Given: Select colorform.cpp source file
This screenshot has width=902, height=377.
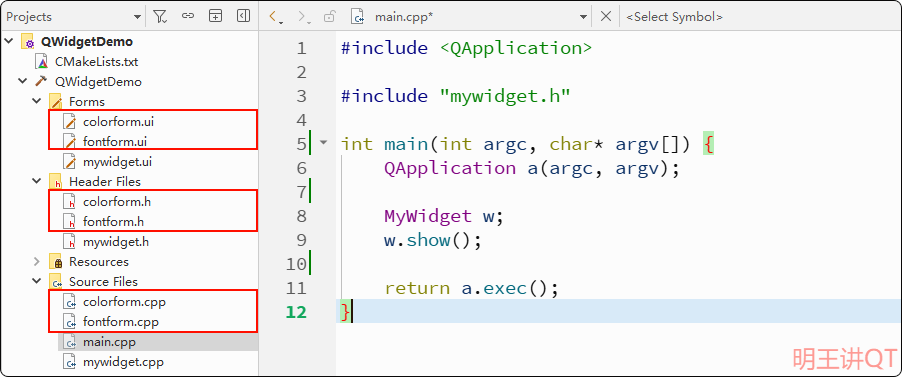Looking at the screenshot, I should tap(125, 302).
